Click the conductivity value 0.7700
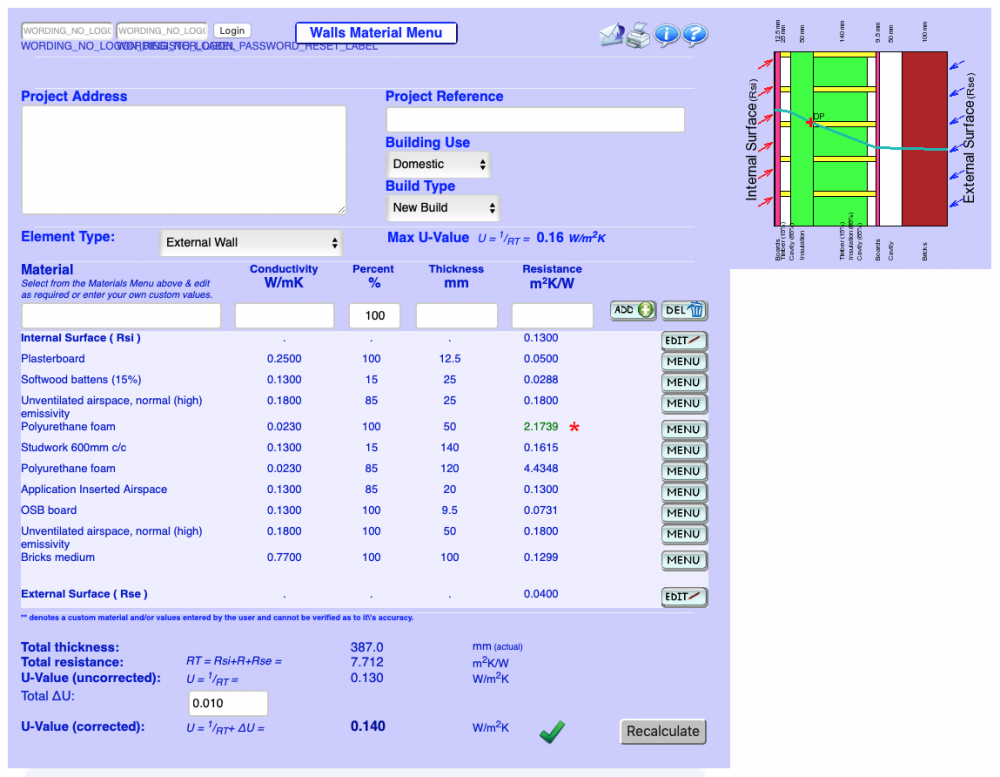This screenshot has width=1000, height=777. pyautogui.click(x=284, y=558)
